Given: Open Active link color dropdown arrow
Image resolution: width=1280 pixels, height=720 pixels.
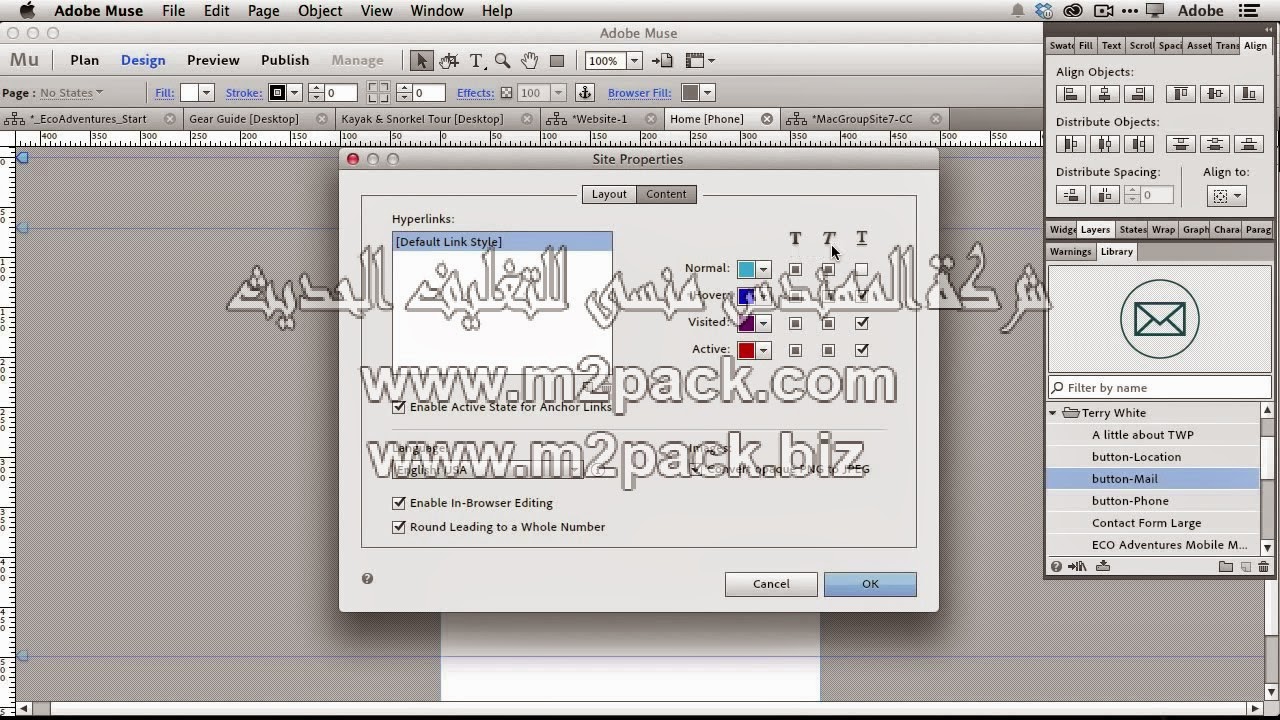Looking at the screenshot, I should (x=763, y=350).
